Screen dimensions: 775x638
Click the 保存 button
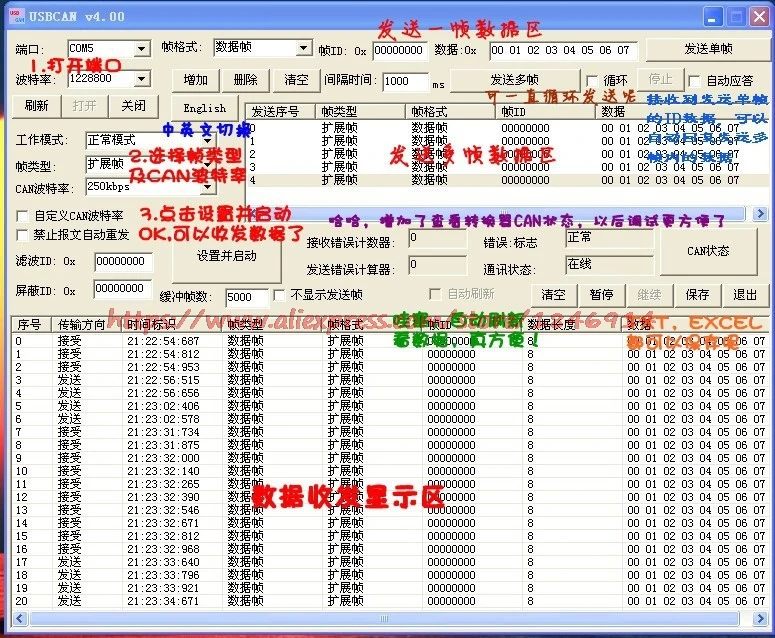coord(697,295)
